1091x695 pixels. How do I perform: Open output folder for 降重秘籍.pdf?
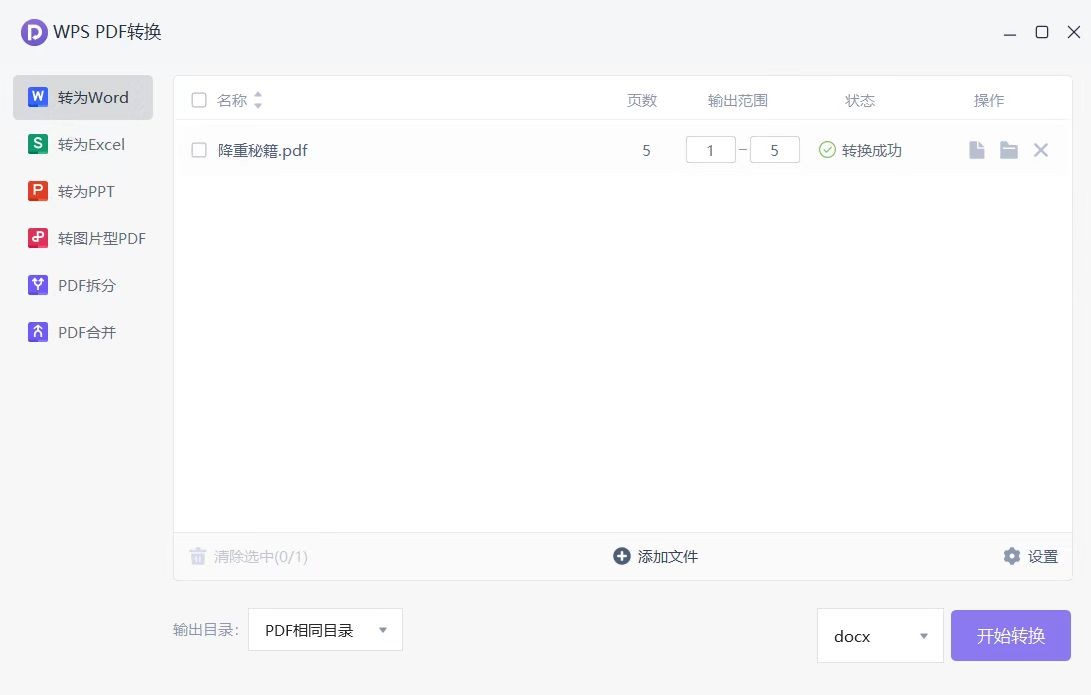[1009, 150]
